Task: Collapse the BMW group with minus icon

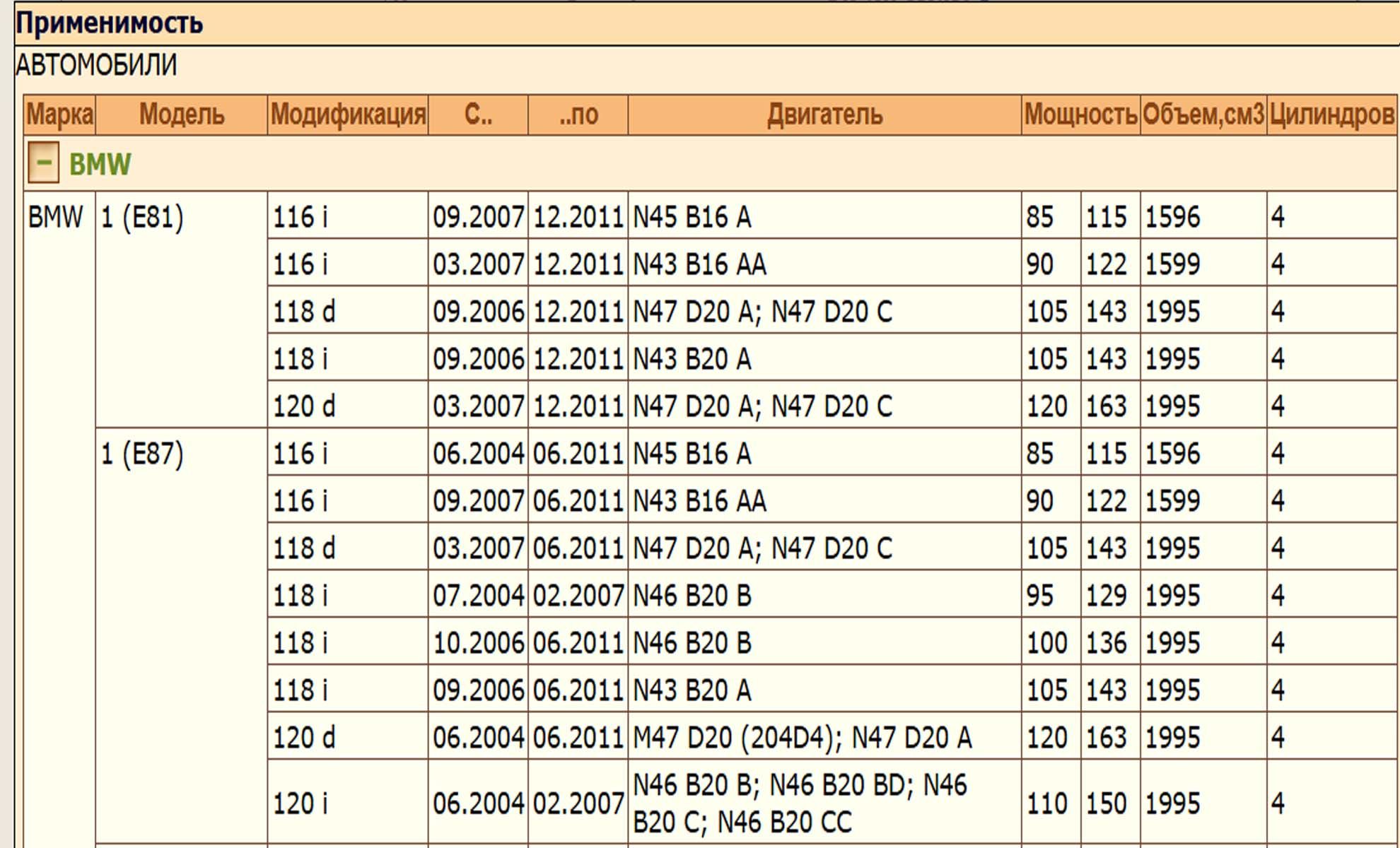Action: [43, 163]
